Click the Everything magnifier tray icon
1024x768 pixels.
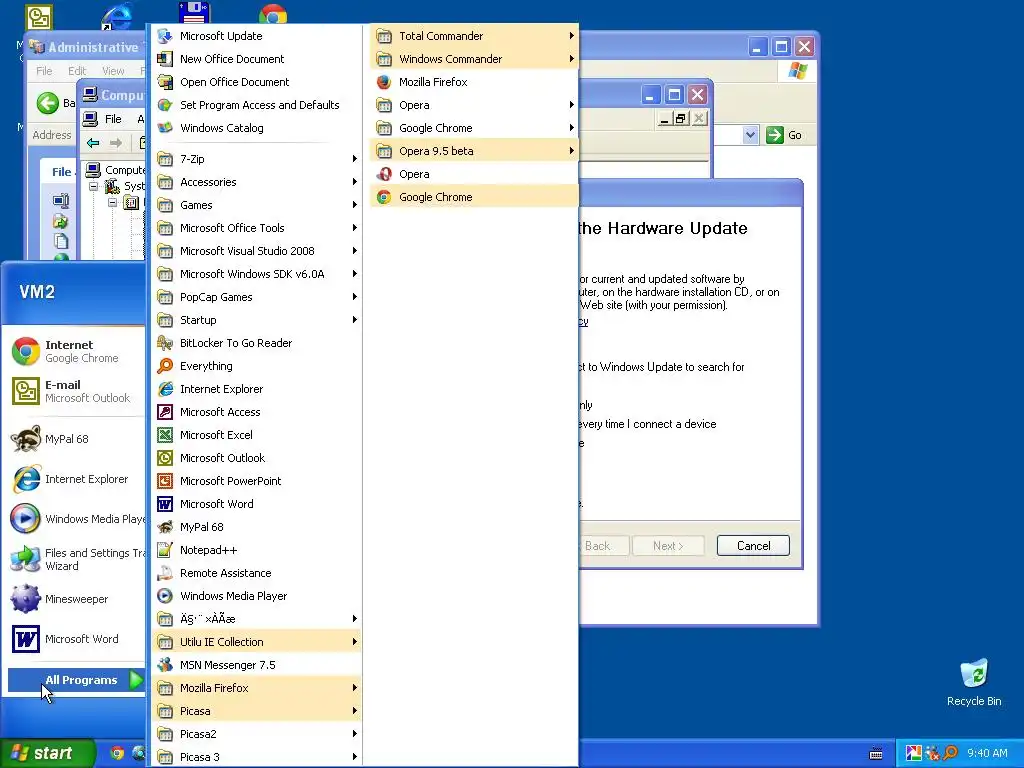(950, 753)
